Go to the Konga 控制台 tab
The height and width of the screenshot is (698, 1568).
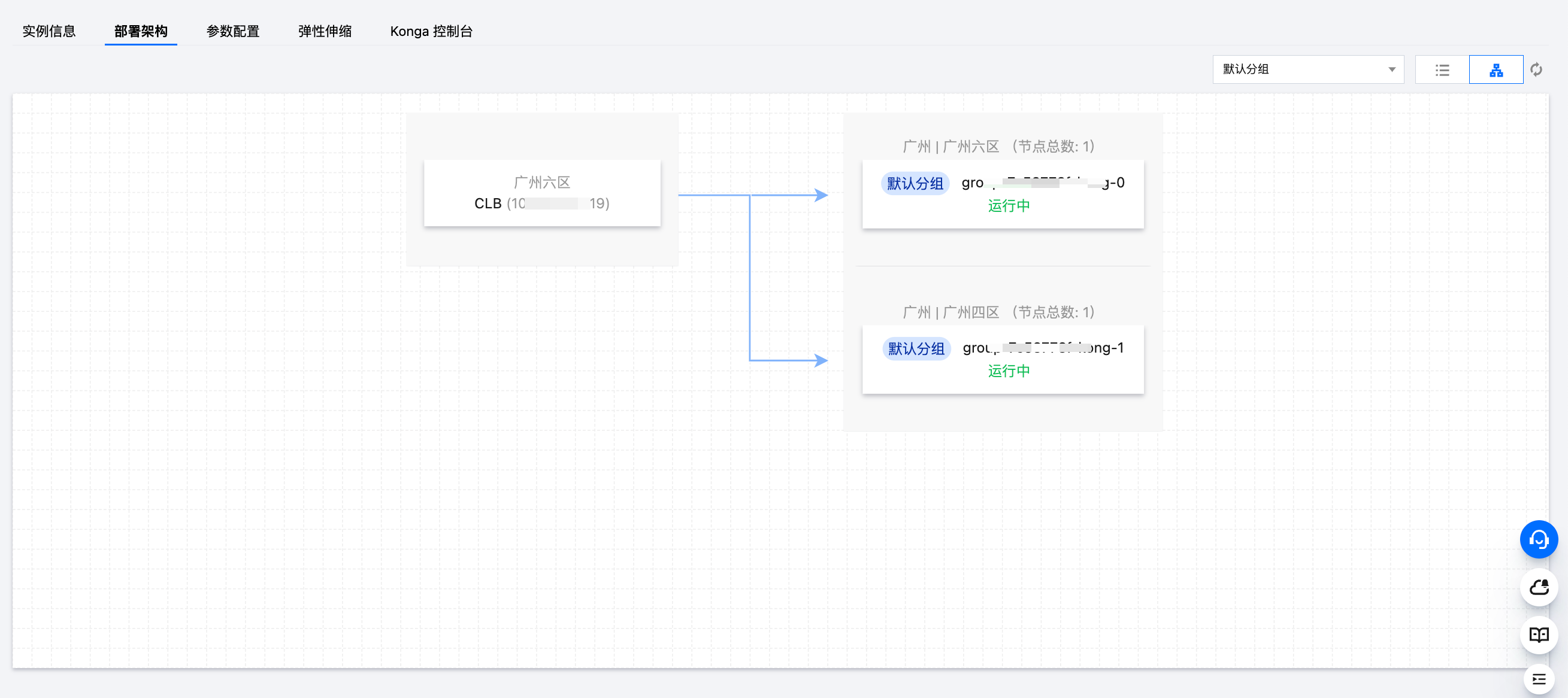tap(431, 31)
